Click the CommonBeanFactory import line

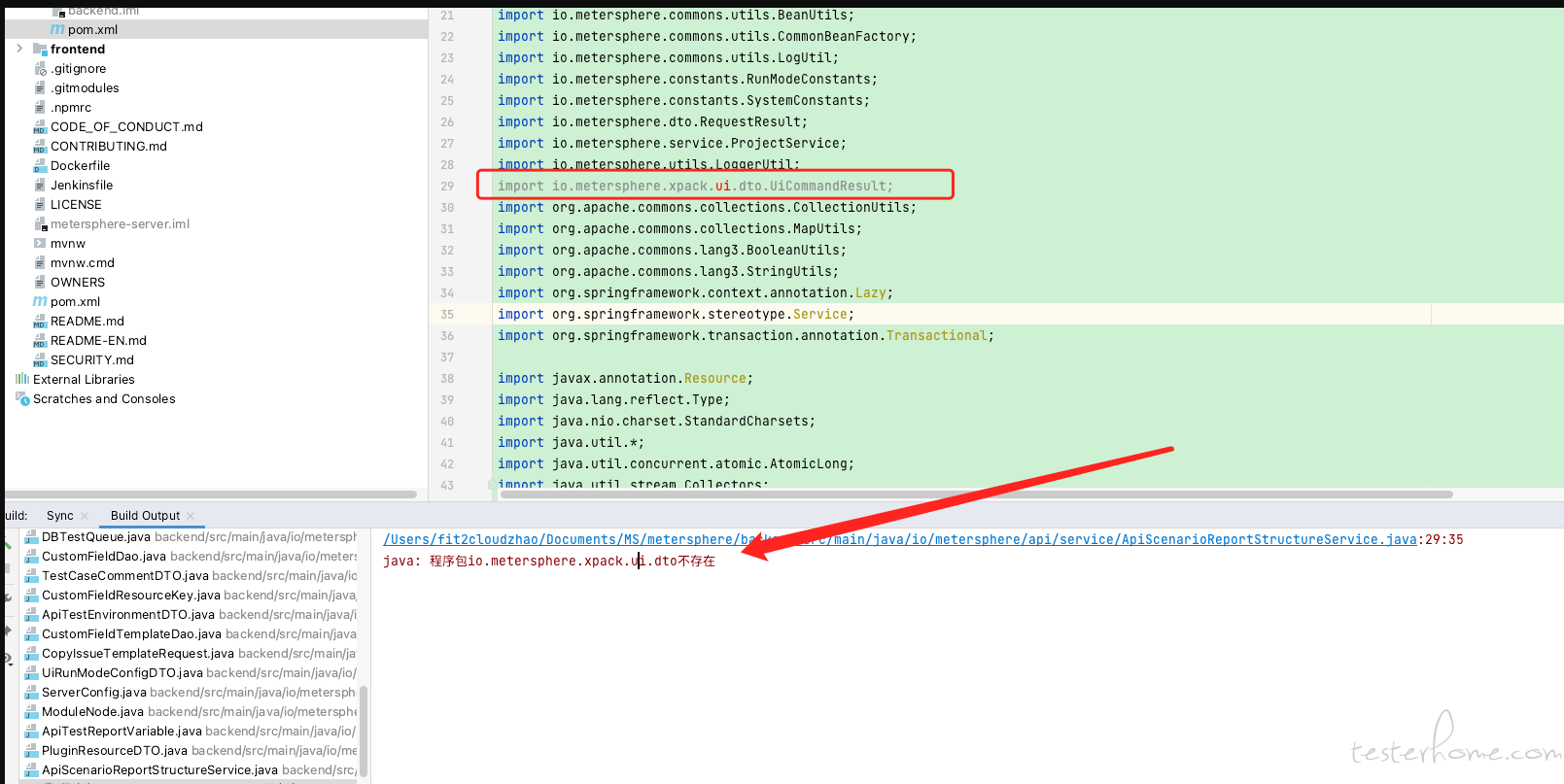pos(707,37)
